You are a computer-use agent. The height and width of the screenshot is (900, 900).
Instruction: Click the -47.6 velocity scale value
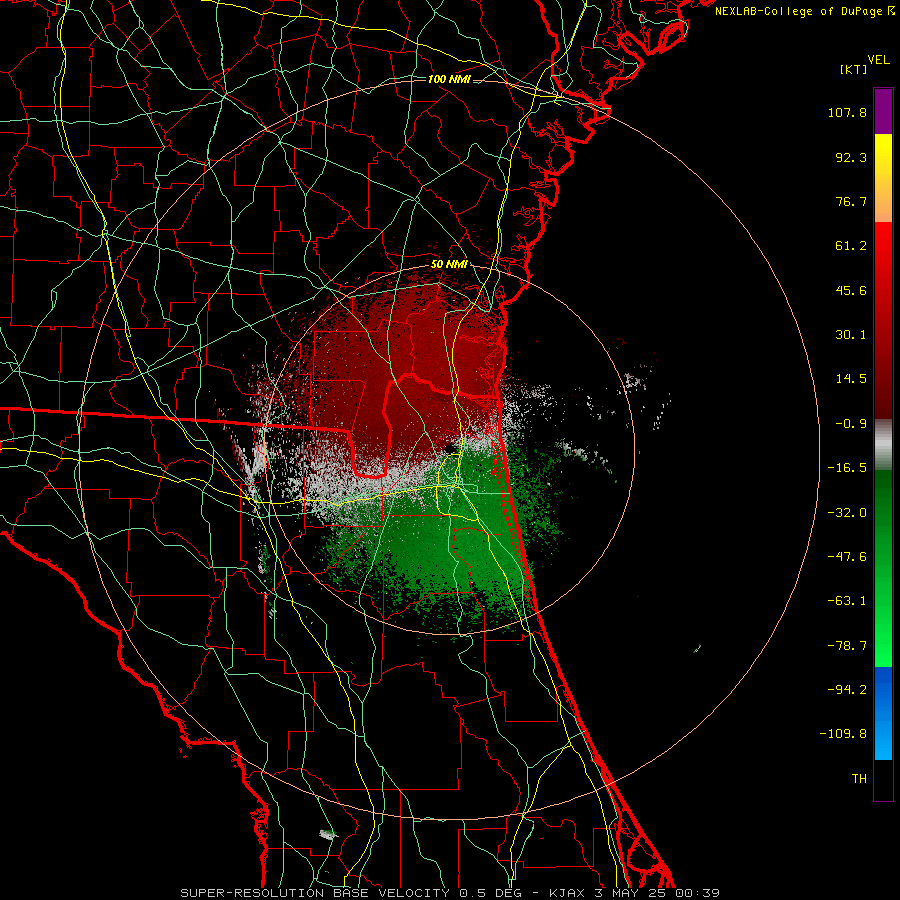[847, 557]
